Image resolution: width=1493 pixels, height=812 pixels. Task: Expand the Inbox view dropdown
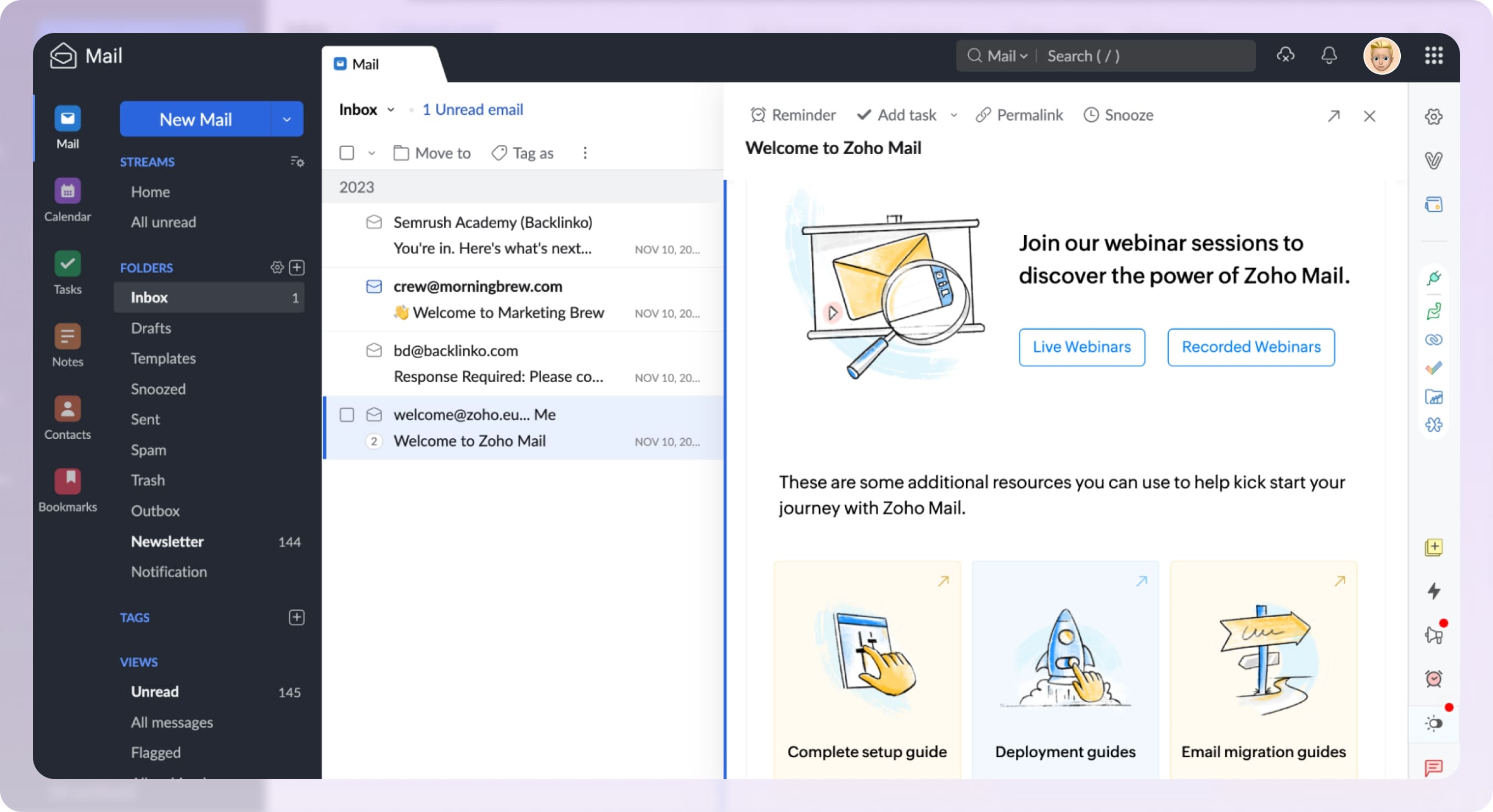(x=391, y=110)
